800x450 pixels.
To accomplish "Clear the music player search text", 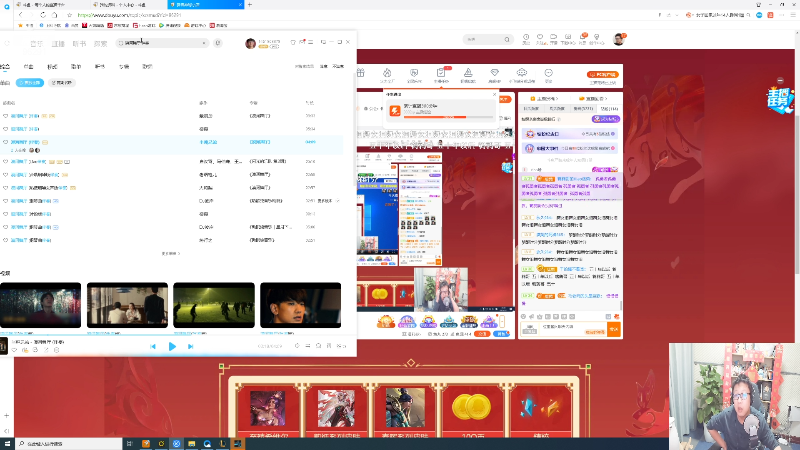I will [x=204, y=43].
